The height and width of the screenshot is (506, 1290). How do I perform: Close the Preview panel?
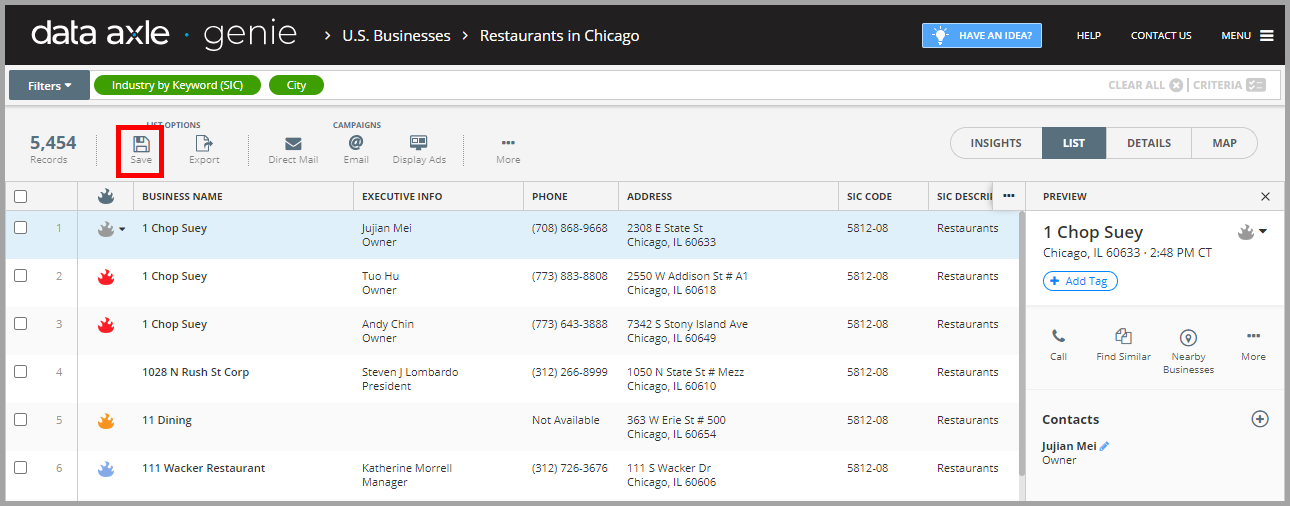(1265, 197)
